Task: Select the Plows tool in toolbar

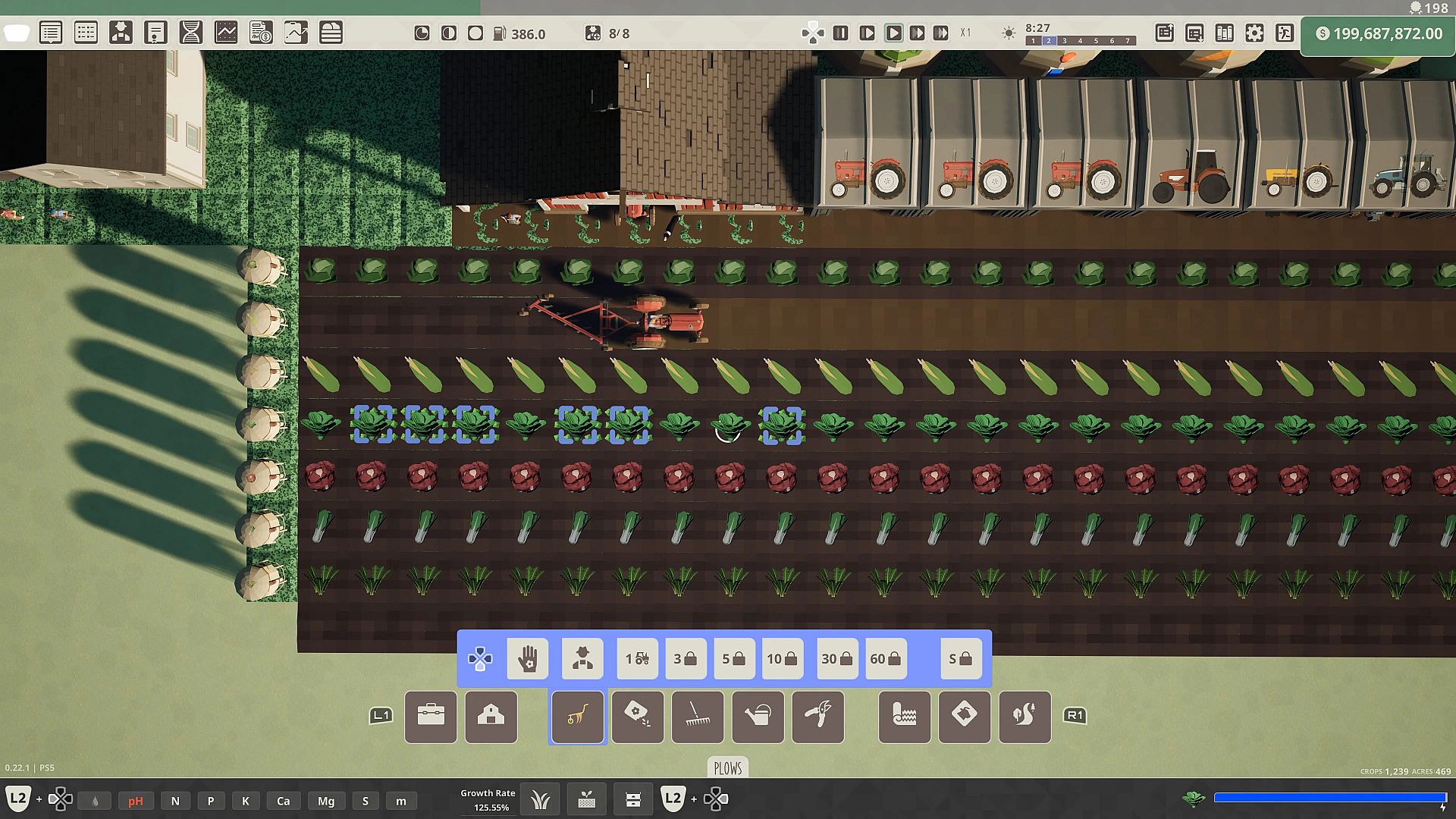Action: 577,717
